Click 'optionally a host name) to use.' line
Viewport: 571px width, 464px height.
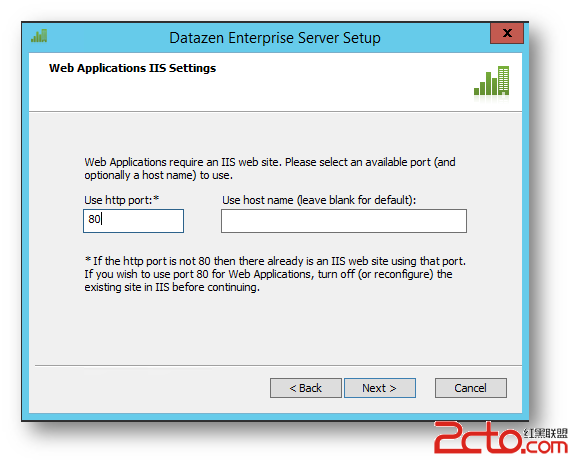[x=158, y=175]
